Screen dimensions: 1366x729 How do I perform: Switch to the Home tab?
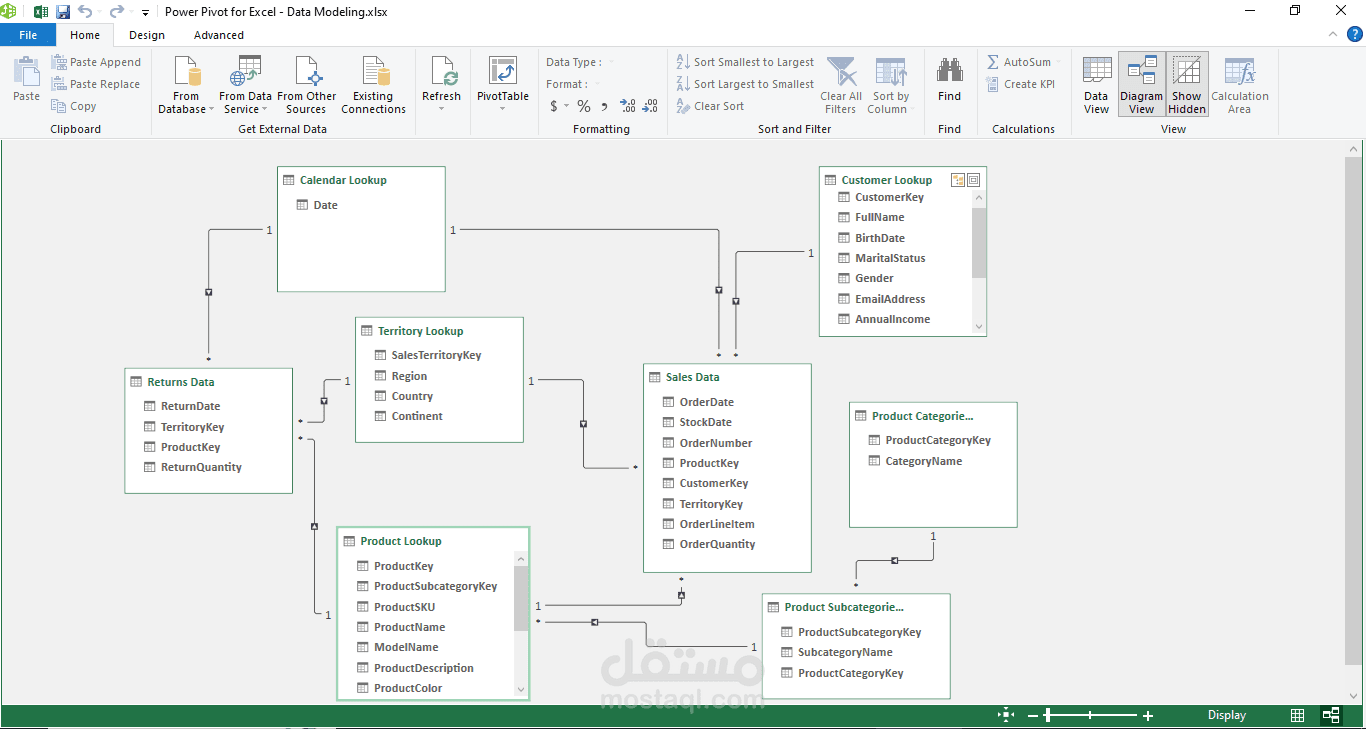click(x=85, y=35)
